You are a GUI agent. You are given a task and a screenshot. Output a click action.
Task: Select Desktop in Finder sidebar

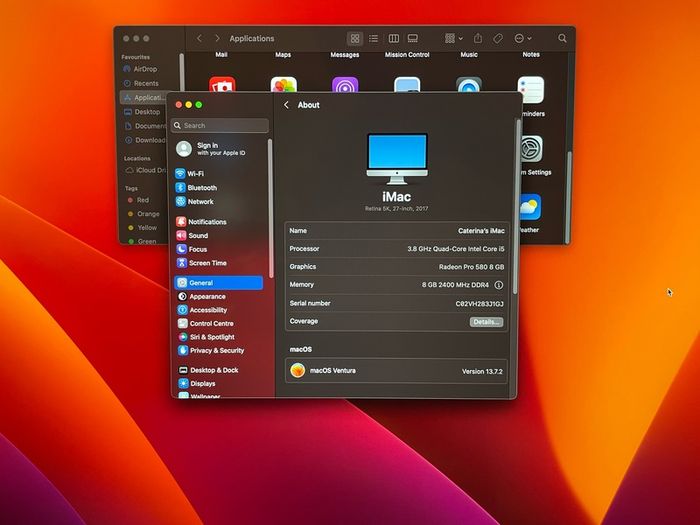142,112
